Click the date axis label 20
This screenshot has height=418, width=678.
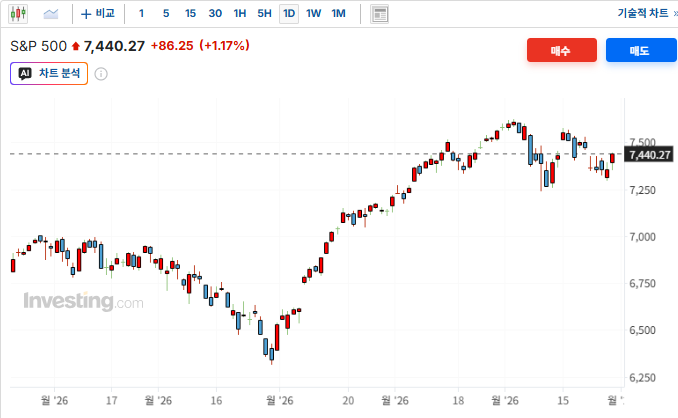click(x=348, y=401)
